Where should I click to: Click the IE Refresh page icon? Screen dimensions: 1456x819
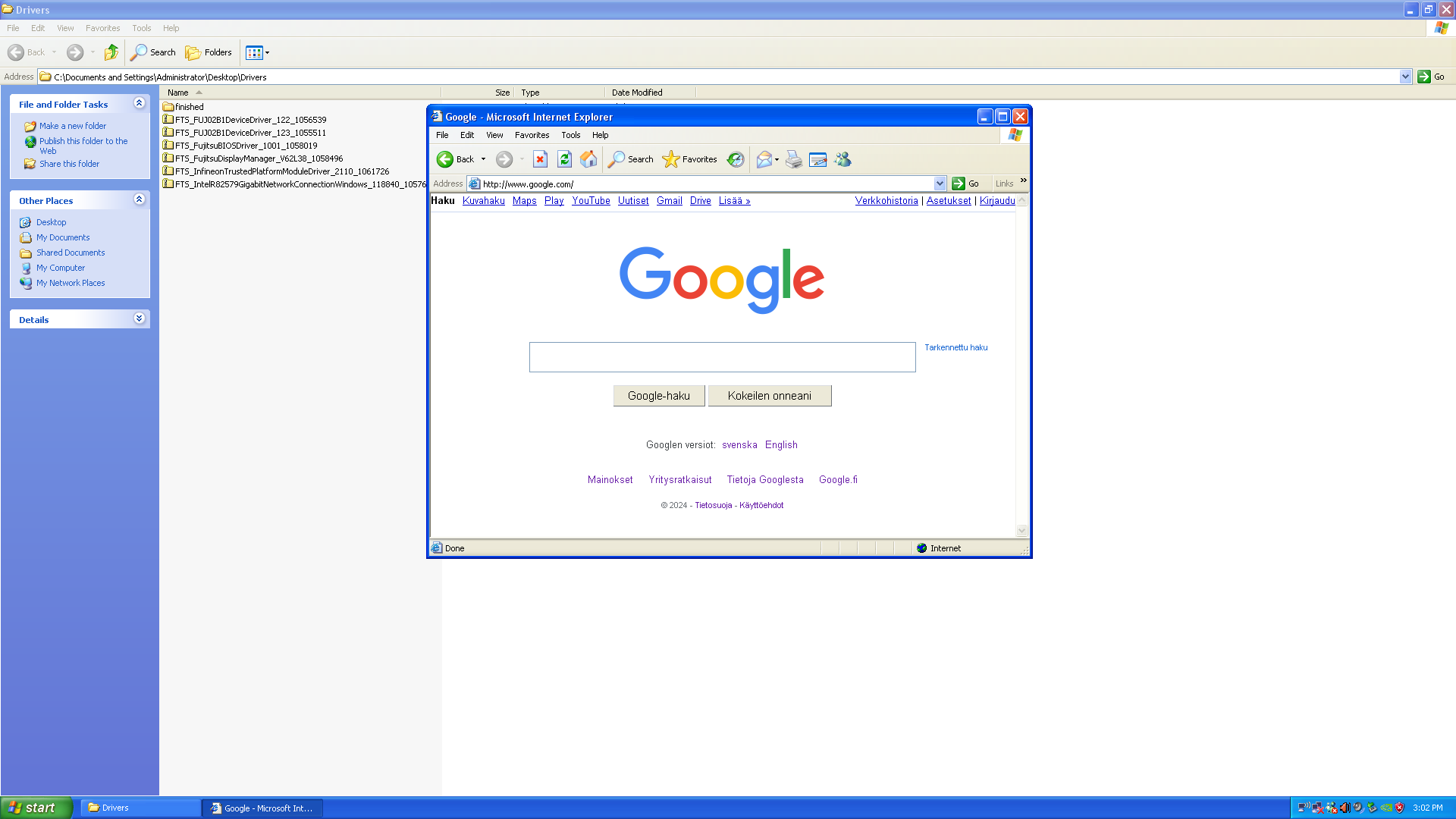click(x=564, y=159)
